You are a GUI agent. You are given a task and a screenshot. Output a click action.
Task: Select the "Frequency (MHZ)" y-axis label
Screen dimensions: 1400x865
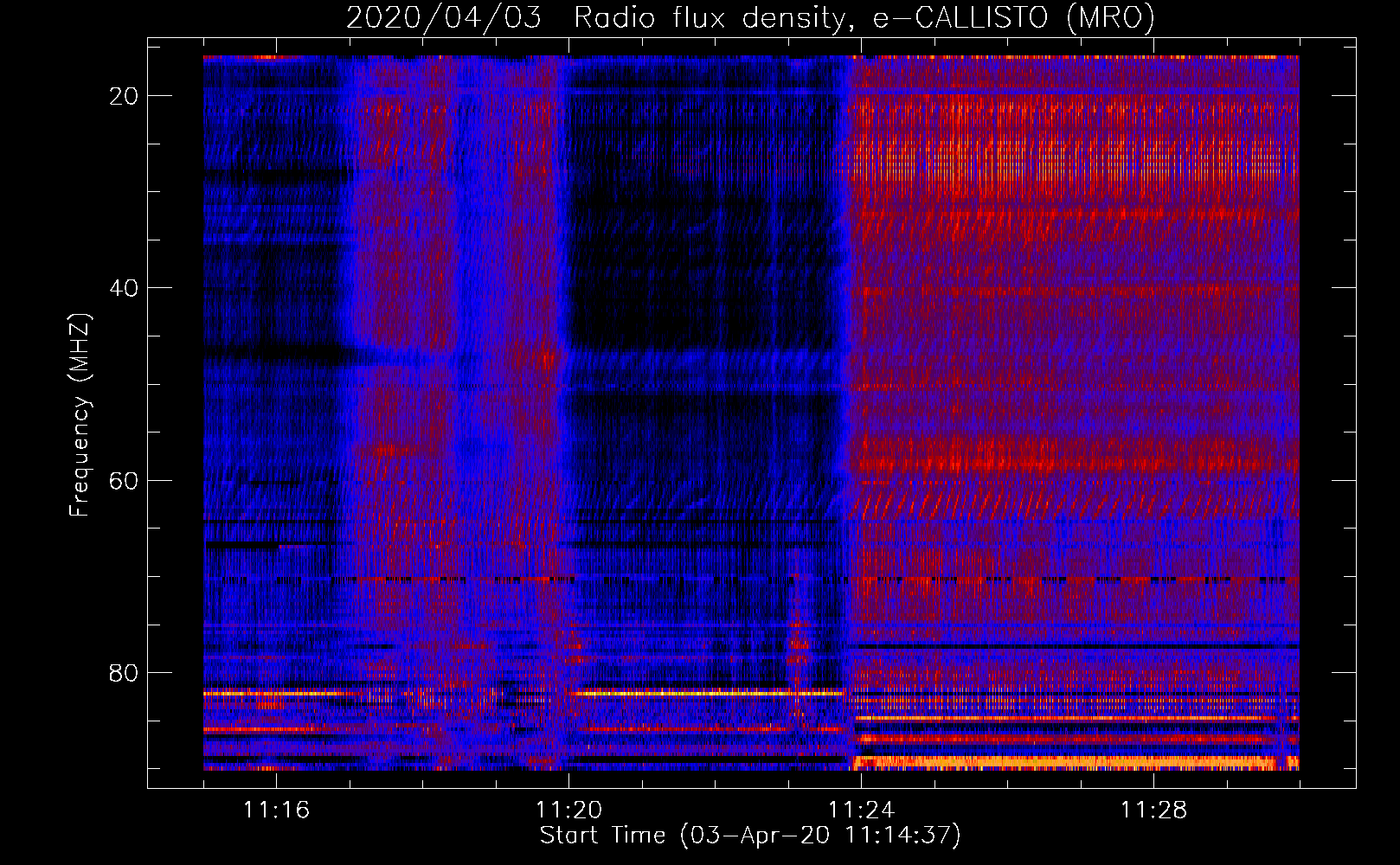click(x=80, y=415)
